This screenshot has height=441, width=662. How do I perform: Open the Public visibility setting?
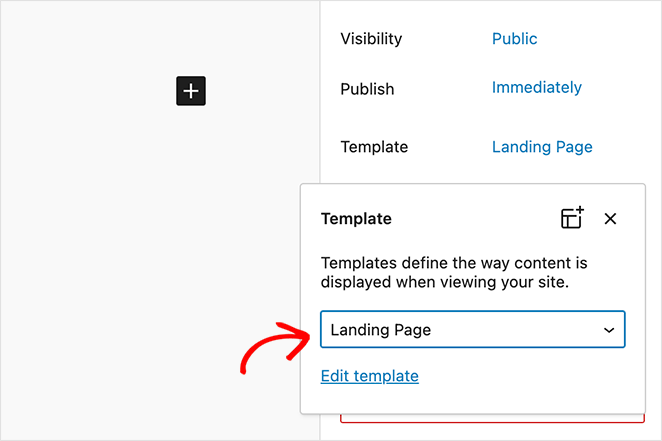coord(514,39)
